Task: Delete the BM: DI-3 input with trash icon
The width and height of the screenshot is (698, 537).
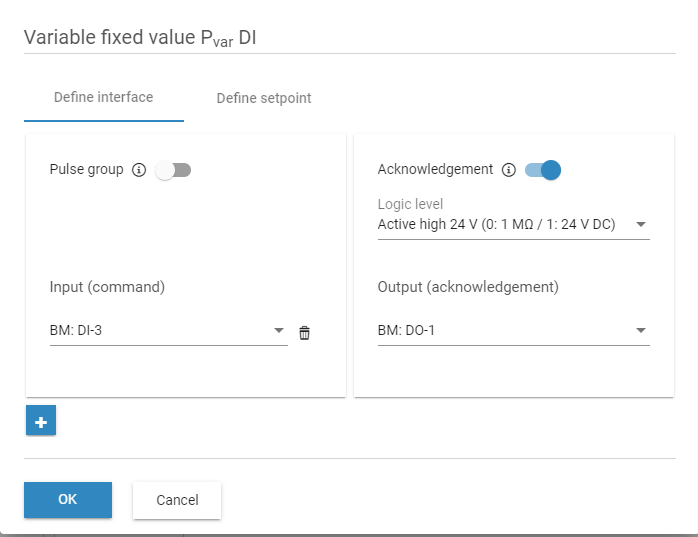Action: tap(305, 332)
